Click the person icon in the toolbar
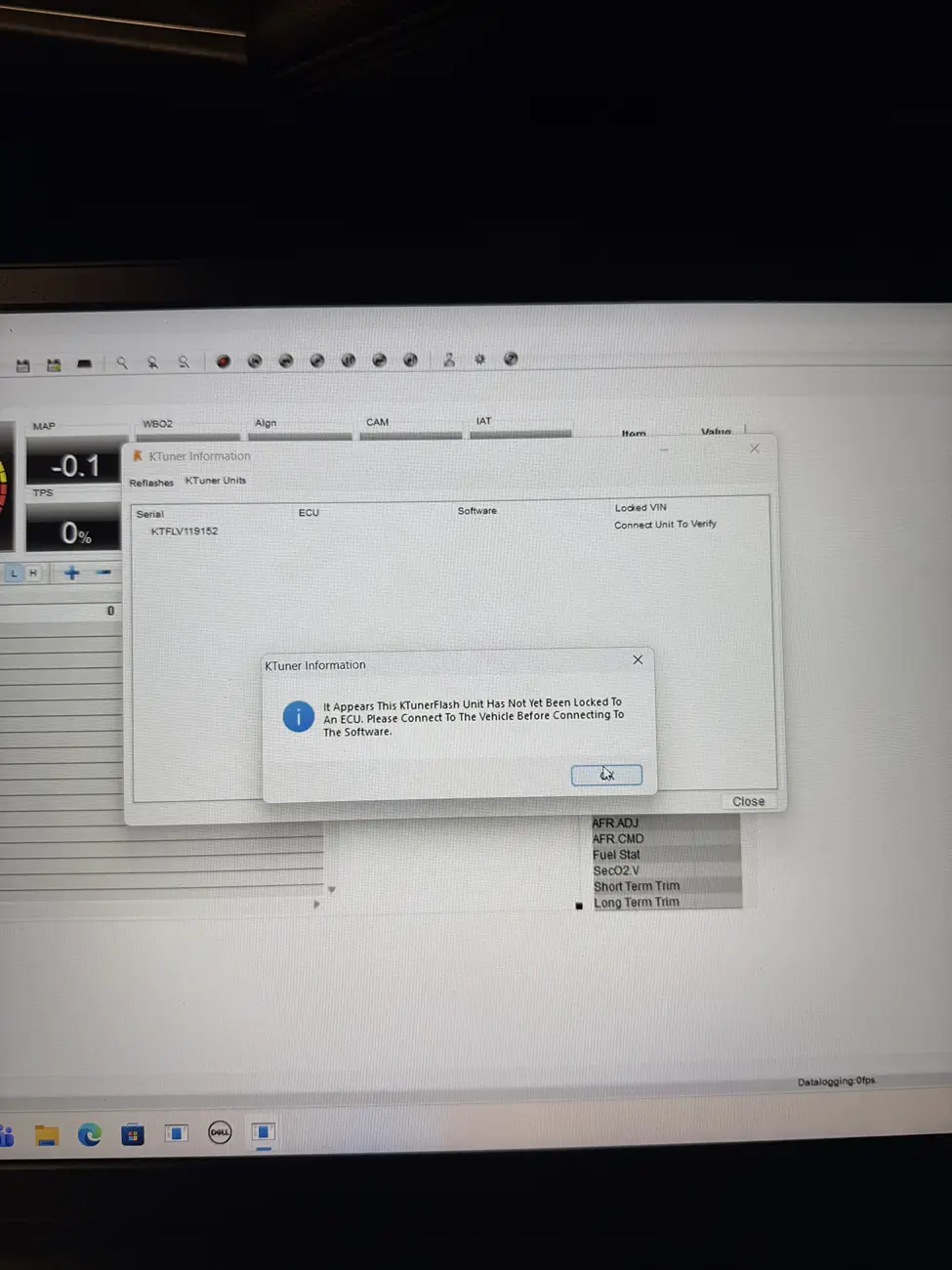952x1270 pixels. tap(448, 360)
